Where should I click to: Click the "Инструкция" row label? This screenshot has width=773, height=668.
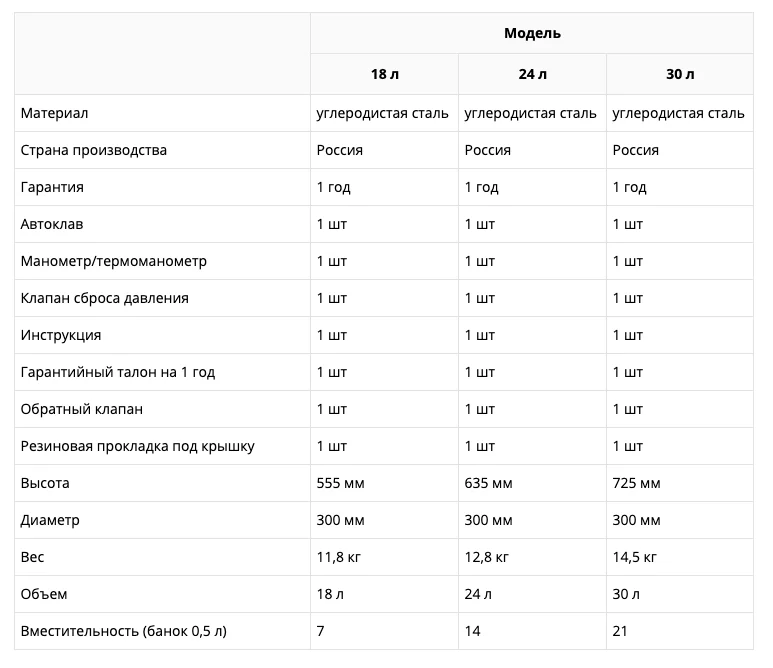(60, 335)
